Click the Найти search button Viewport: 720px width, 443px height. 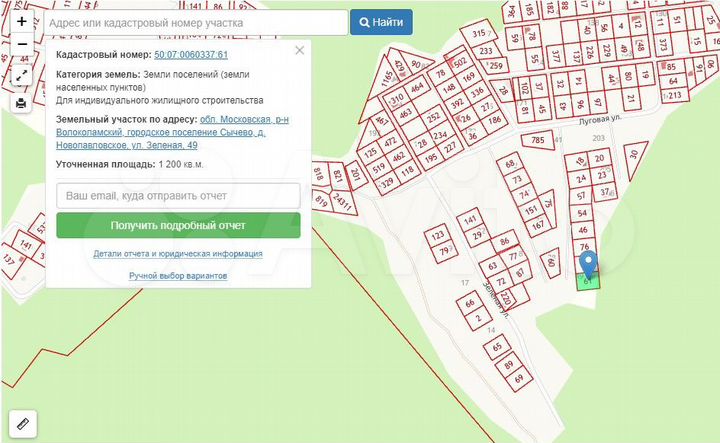381,22
